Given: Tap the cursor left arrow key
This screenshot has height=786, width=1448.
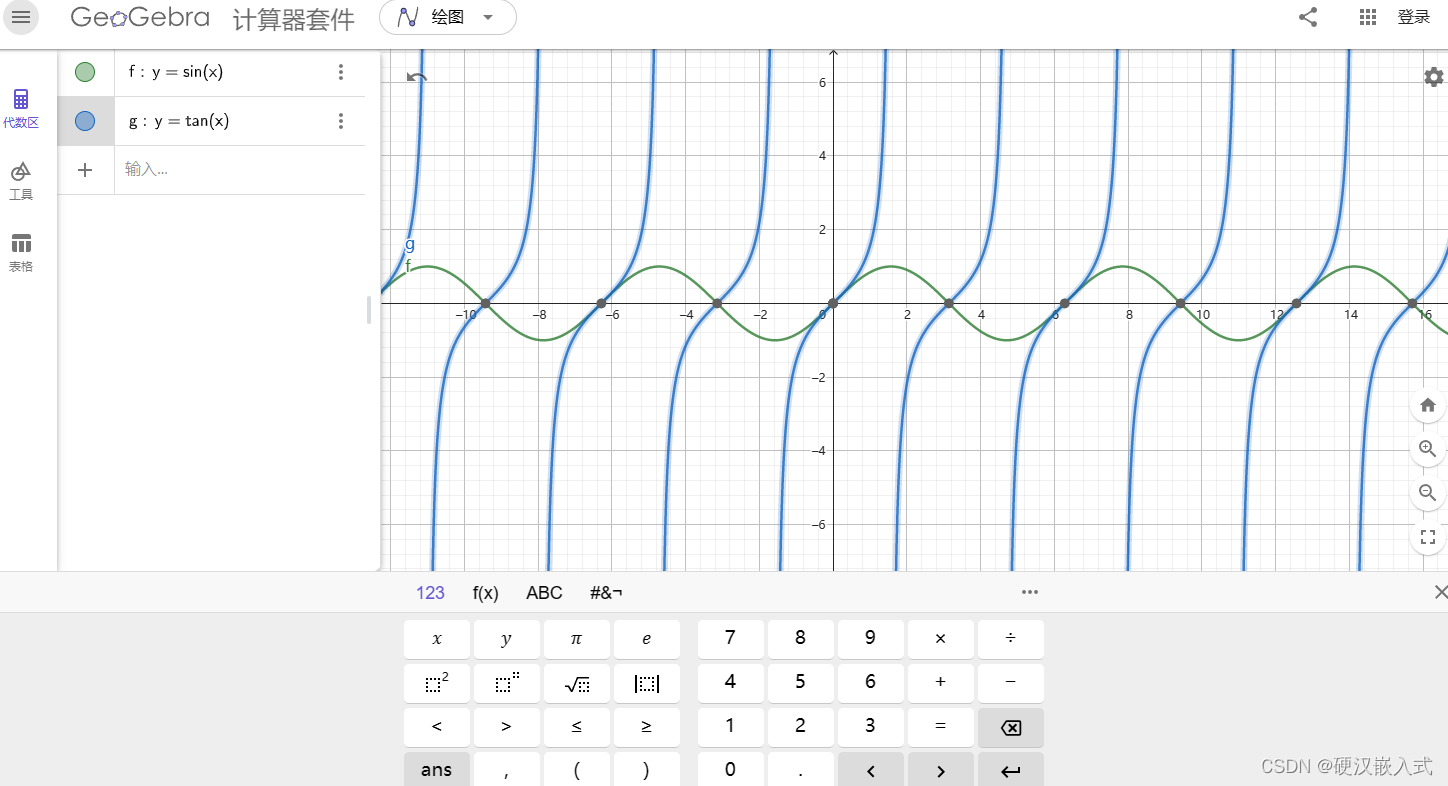Looking at the screenshot, I should pos(871,769).
